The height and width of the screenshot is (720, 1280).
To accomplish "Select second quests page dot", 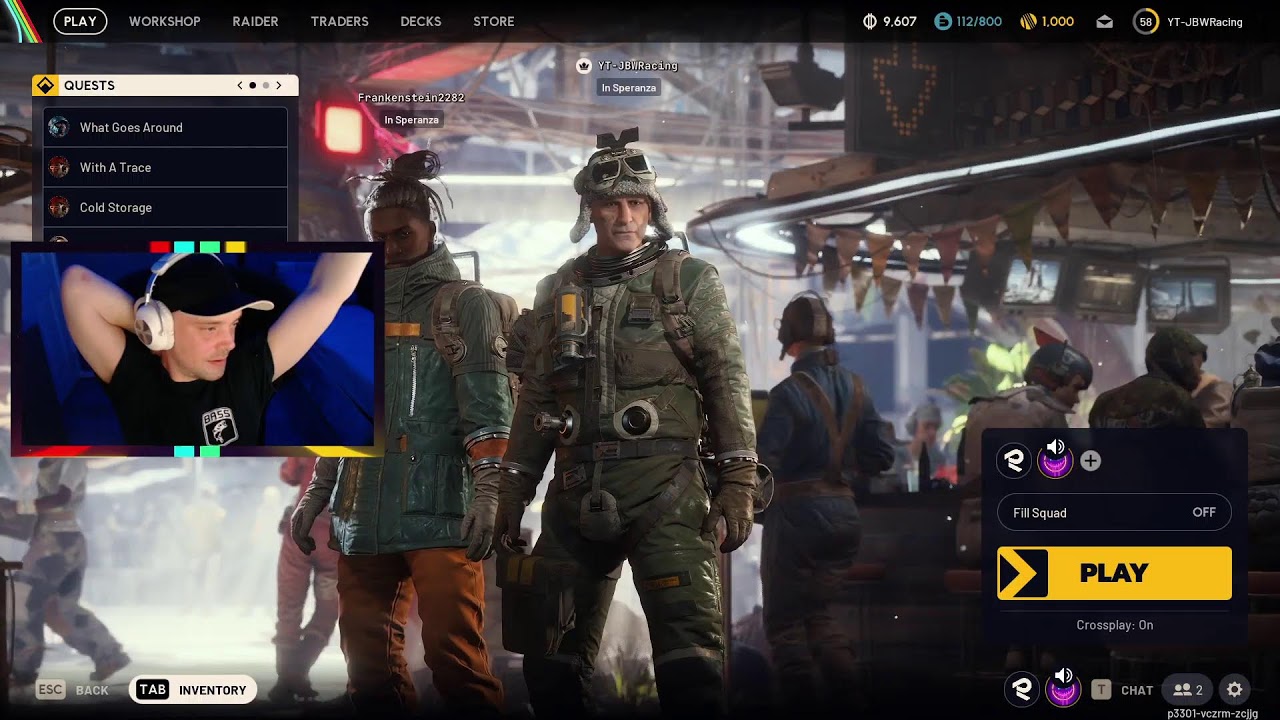I will coord(265,85).
